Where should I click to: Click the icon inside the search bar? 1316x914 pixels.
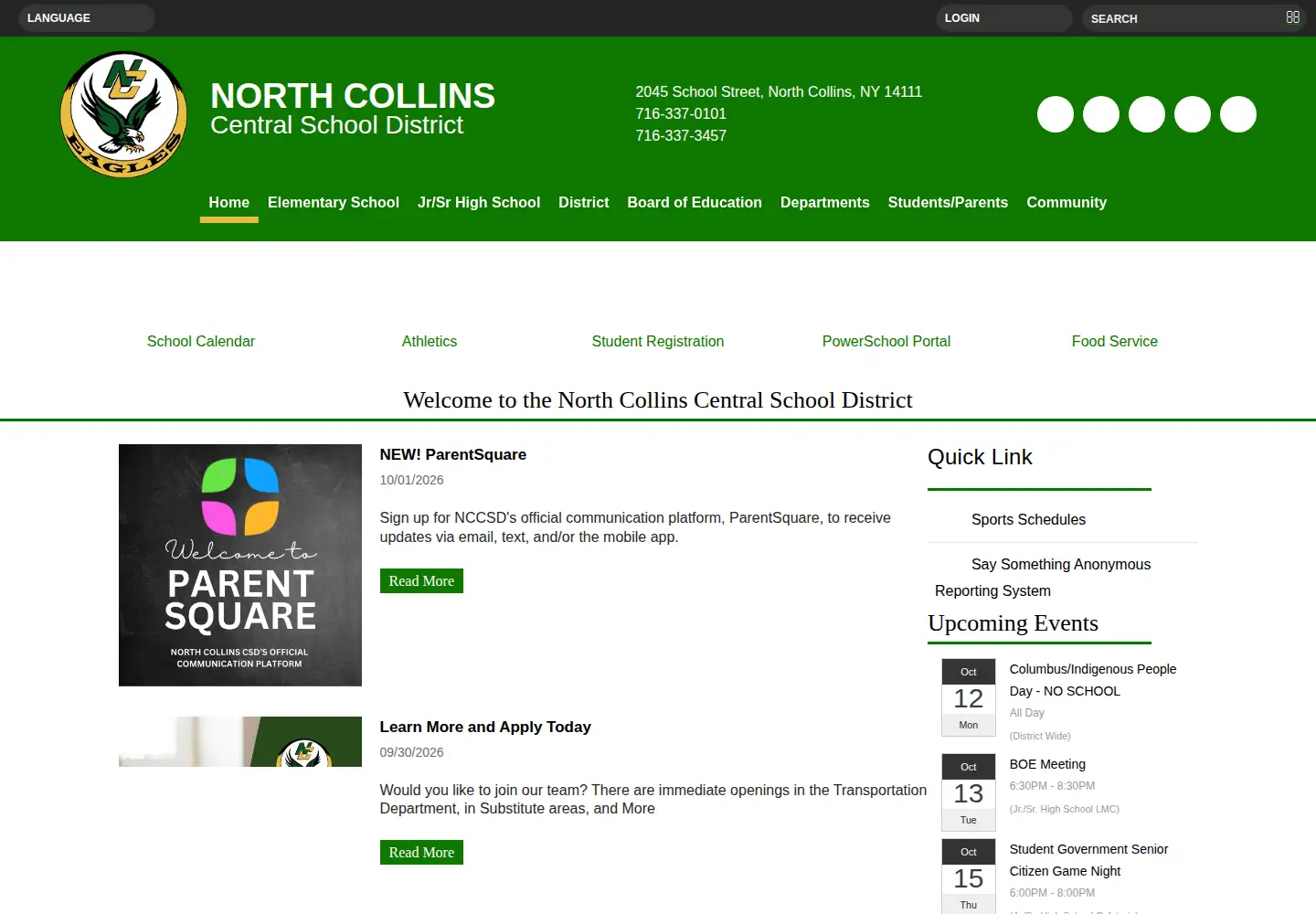(x=1292, y=17)
